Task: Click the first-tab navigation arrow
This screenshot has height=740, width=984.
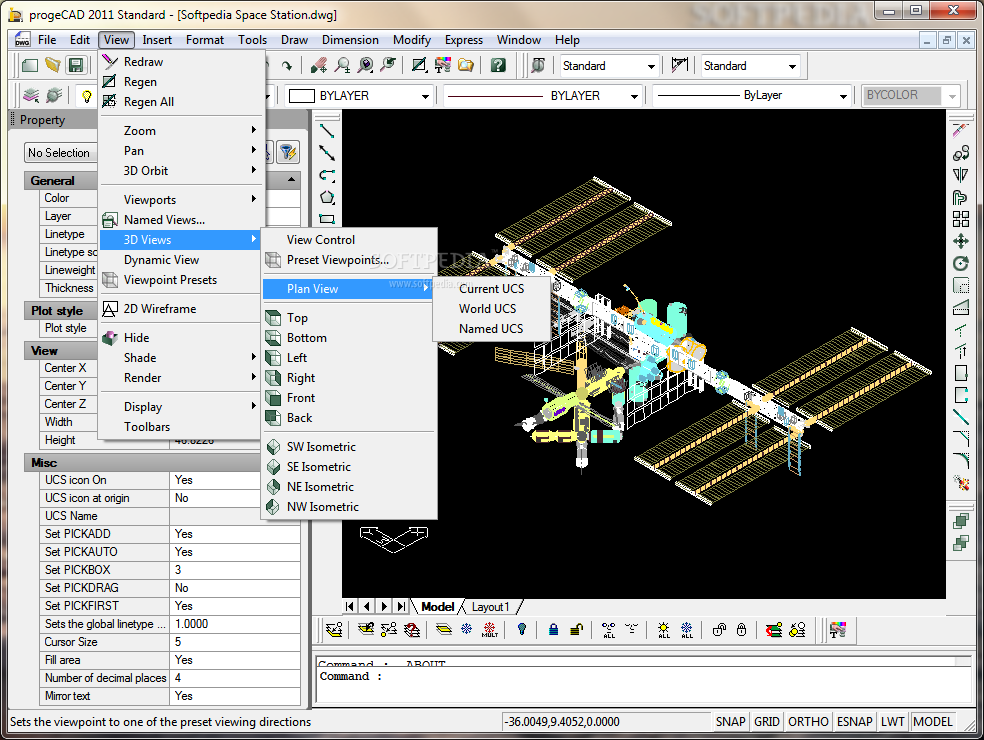Action: point(350,606)
